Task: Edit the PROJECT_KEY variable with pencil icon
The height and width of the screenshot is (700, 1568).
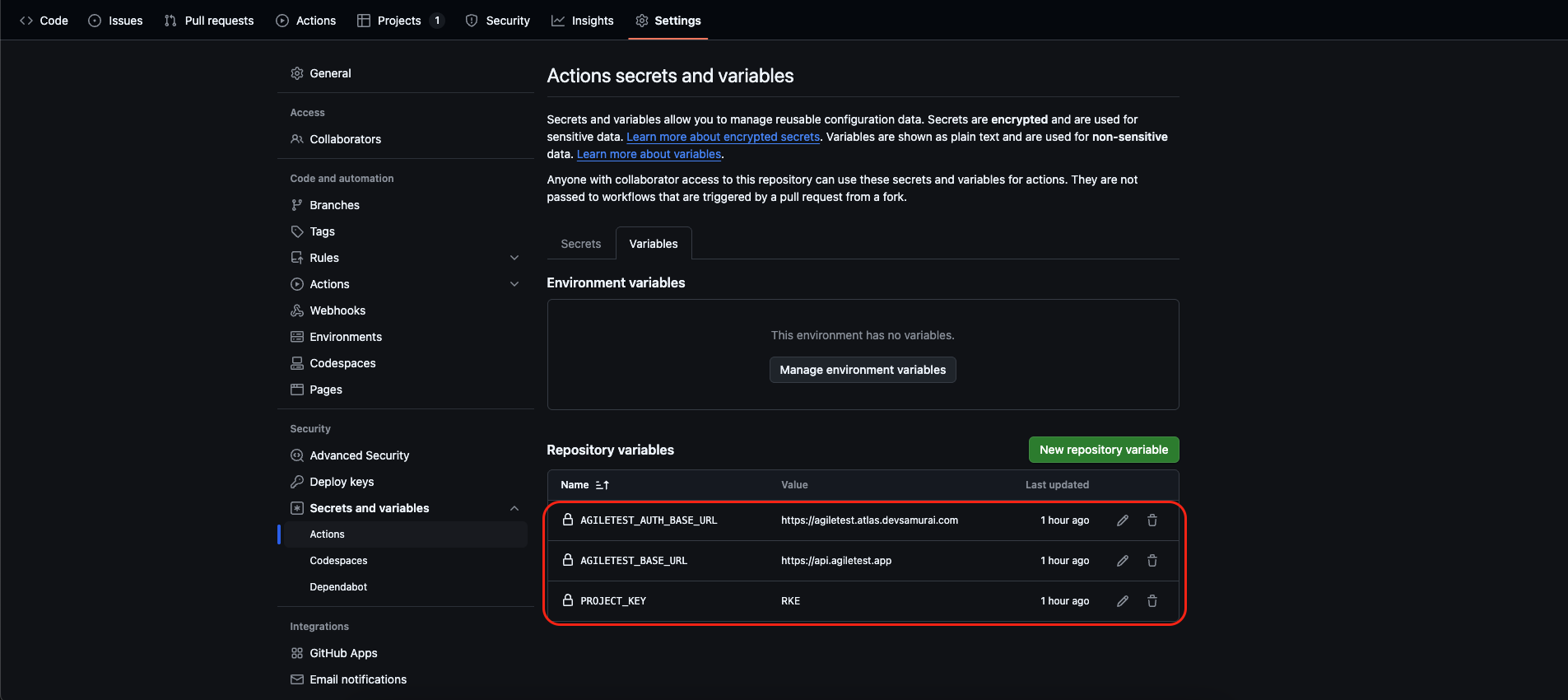Action: pyautogui.click(x=1122, y=601)
